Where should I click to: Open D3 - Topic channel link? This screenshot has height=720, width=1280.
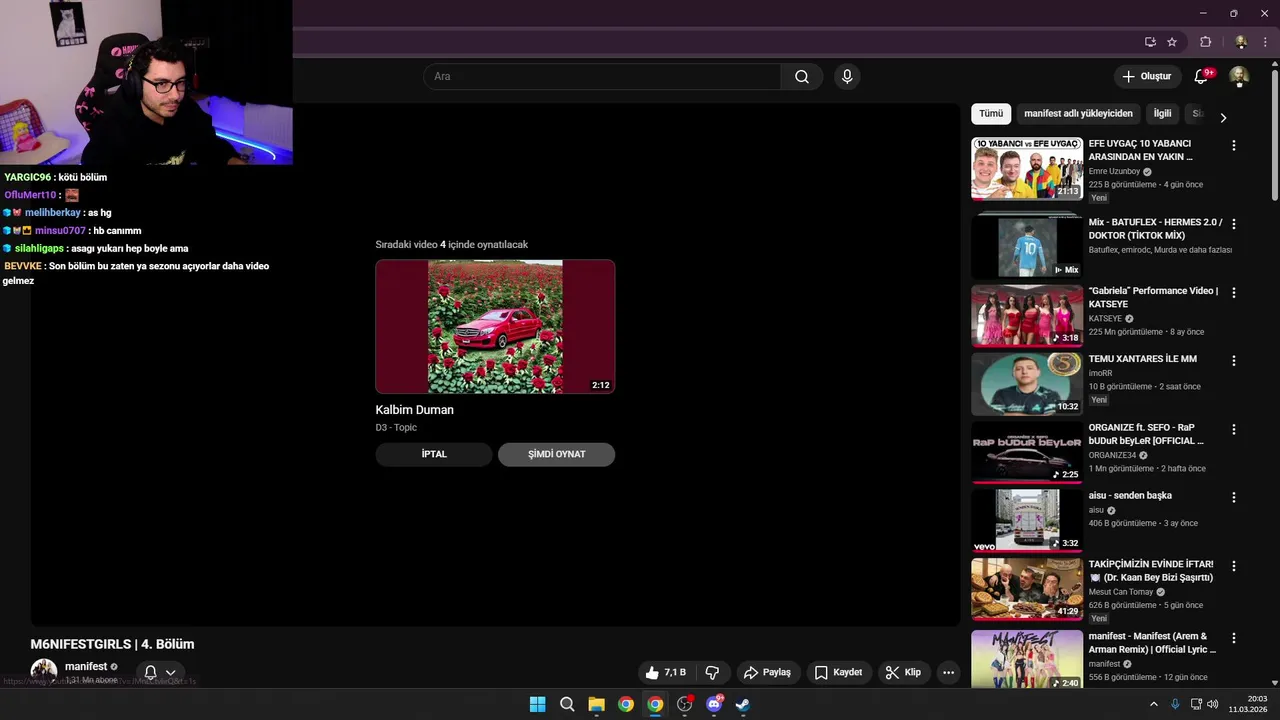tap(396, 428)
